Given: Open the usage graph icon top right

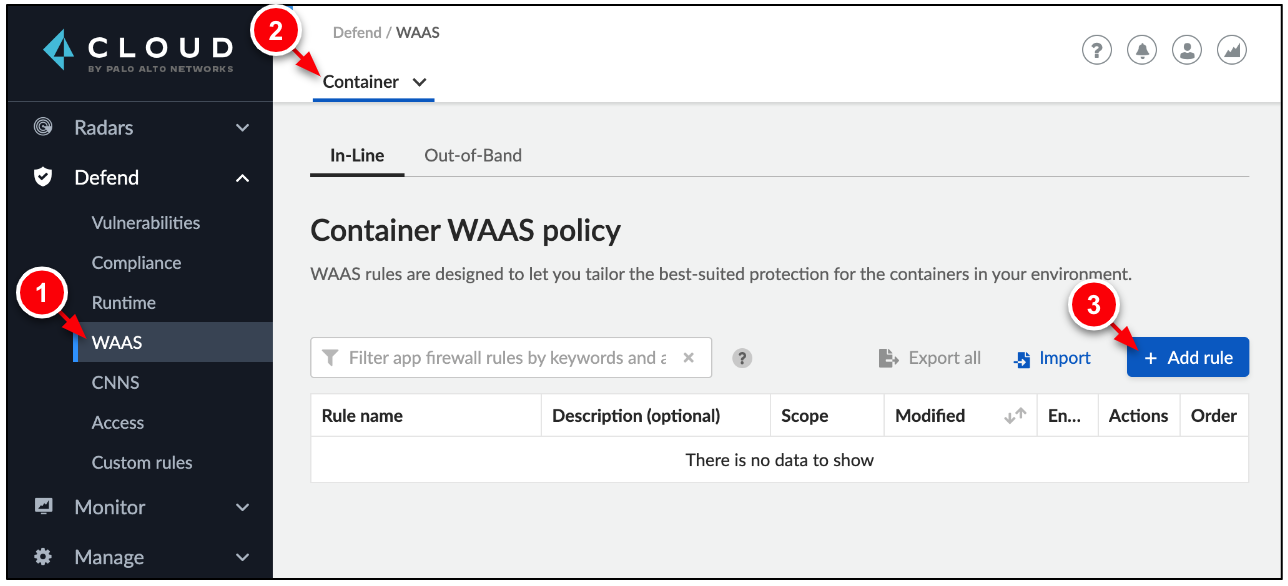Looking at the screenshot, I should [1231, 49].
